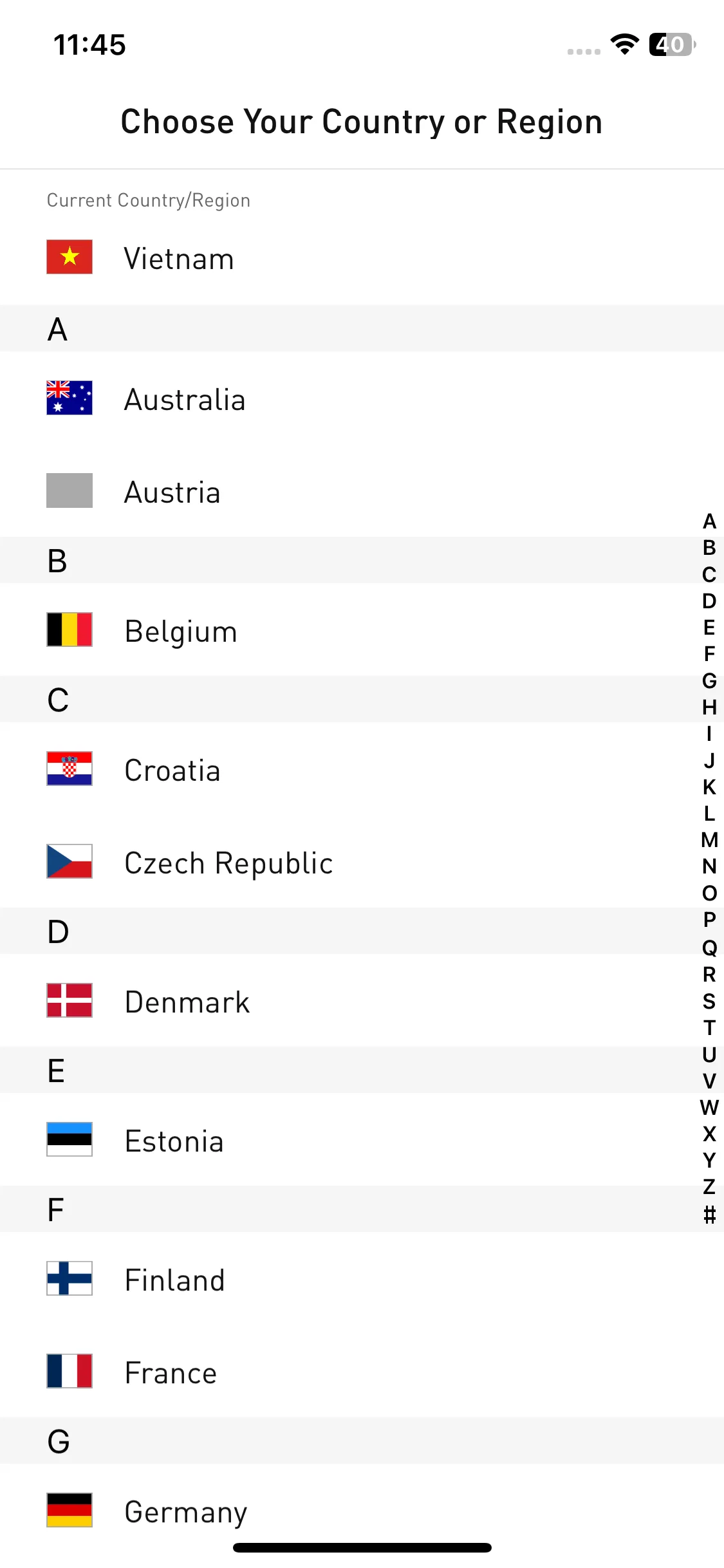Jump to letter G in index
The image size is (724, 1568).
click(709, 680)
